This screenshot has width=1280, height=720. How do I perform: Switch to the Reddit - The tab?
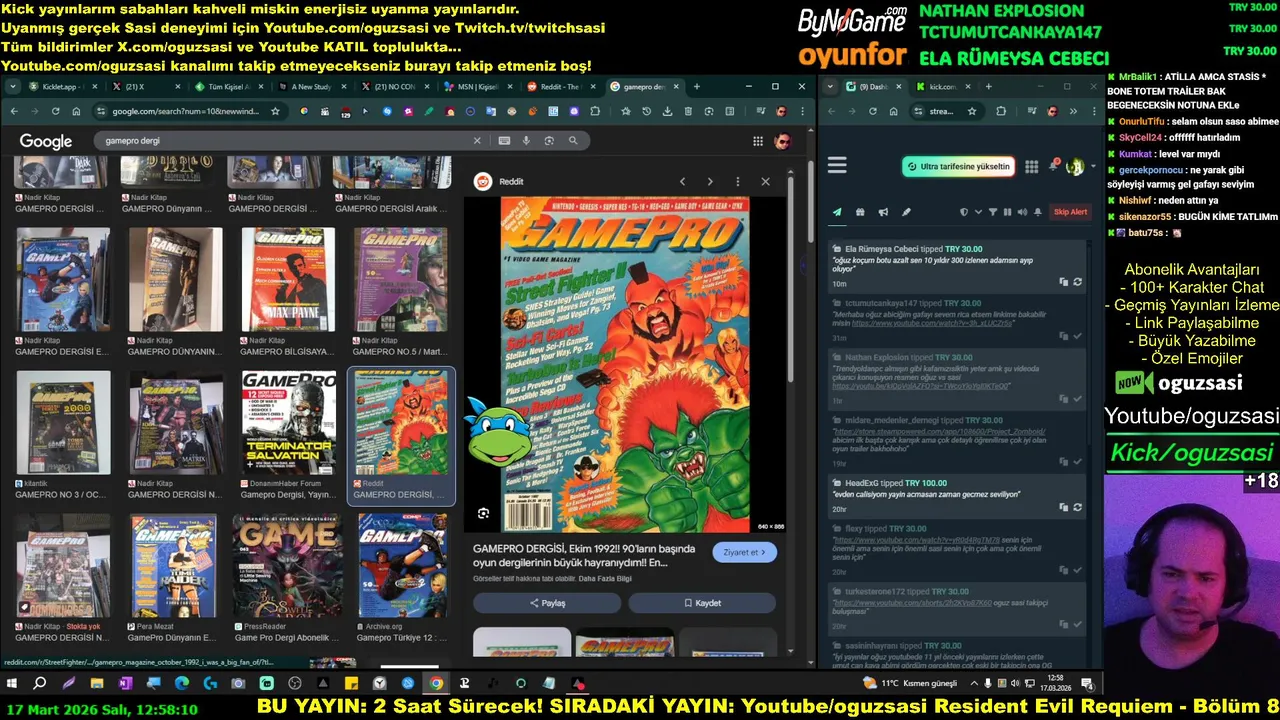(x=559, y=87)
